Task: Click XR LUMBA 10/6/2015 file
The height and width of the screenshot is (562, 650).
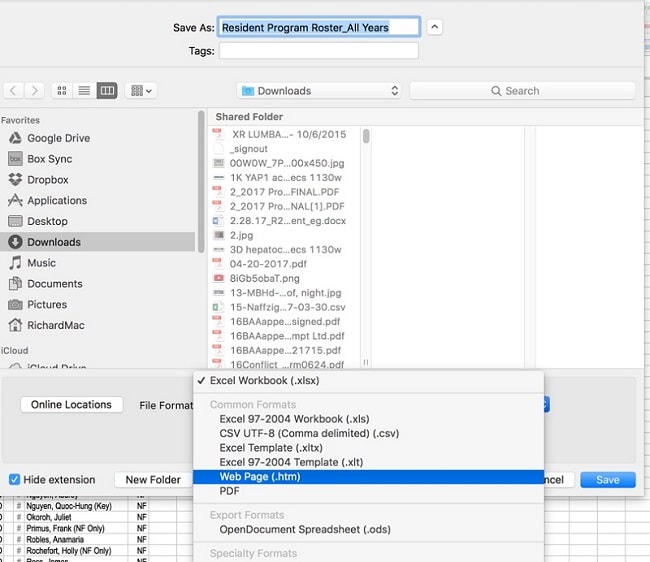Action: point(284,134)
